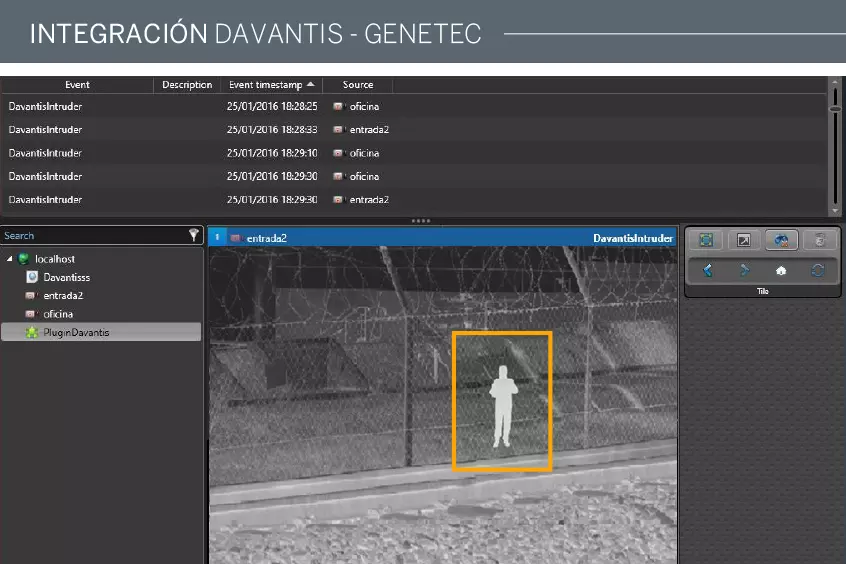The width and height of the screenshot is (846, 564).
Task: Select DavantisIntruder event at 18:29:10
Action: (x=413, y=153)
